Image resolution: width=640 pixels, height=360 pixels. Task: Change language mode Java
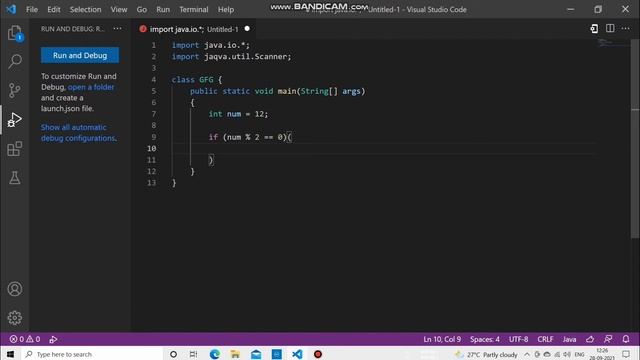coord(569,339)
